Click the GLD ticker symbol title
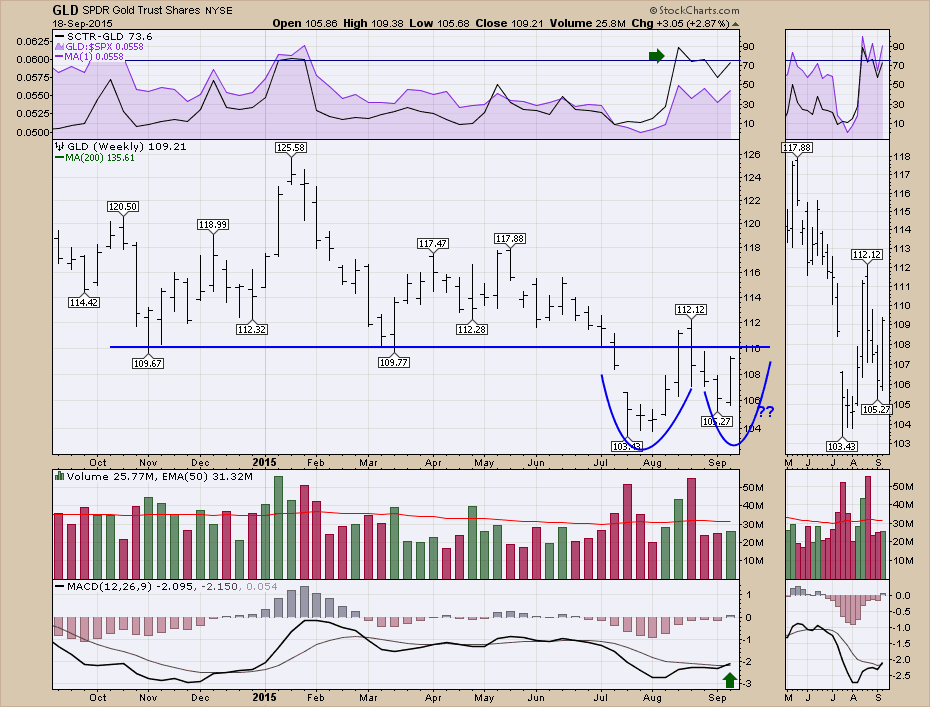This screenshot has width=930, height=707. tap(65, 10)
